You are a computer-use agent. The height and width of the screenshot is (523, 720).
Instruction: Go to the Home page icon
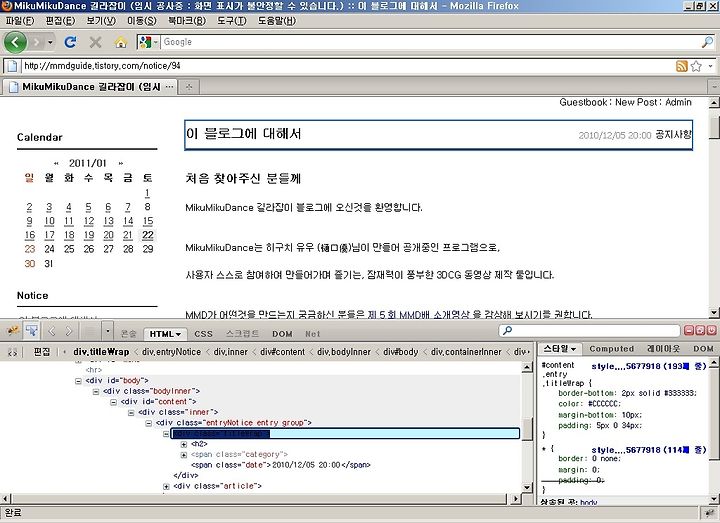click(121, 42)
